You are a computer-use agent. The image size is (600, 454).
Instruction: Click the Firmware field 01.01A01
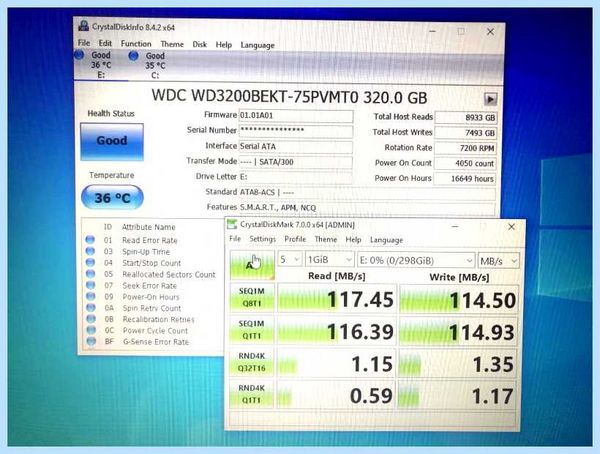pos(296,116)
